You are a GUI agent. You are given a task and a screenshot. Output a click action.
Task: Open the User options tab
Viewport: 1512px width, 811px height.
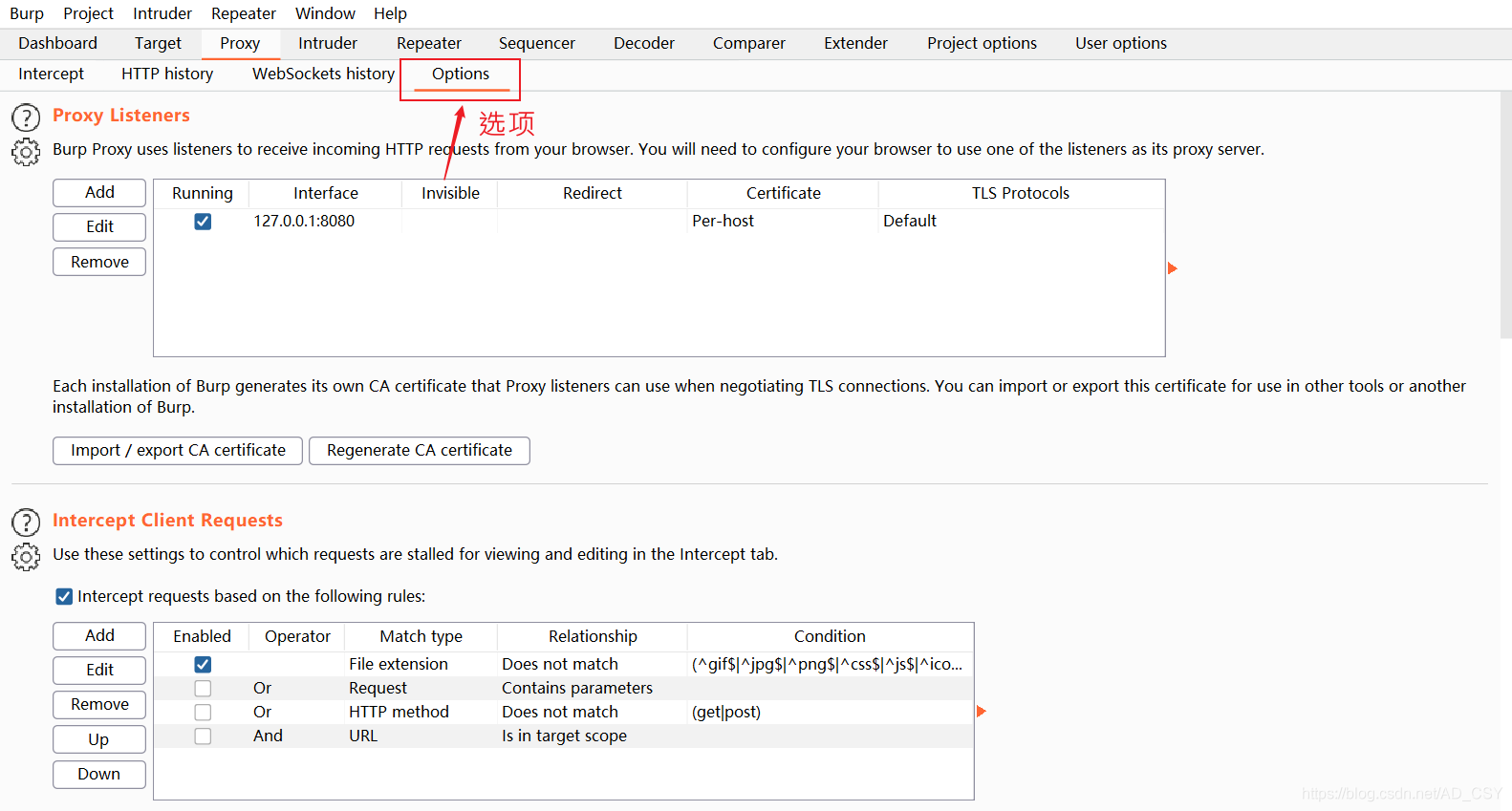click(1121, 43)
